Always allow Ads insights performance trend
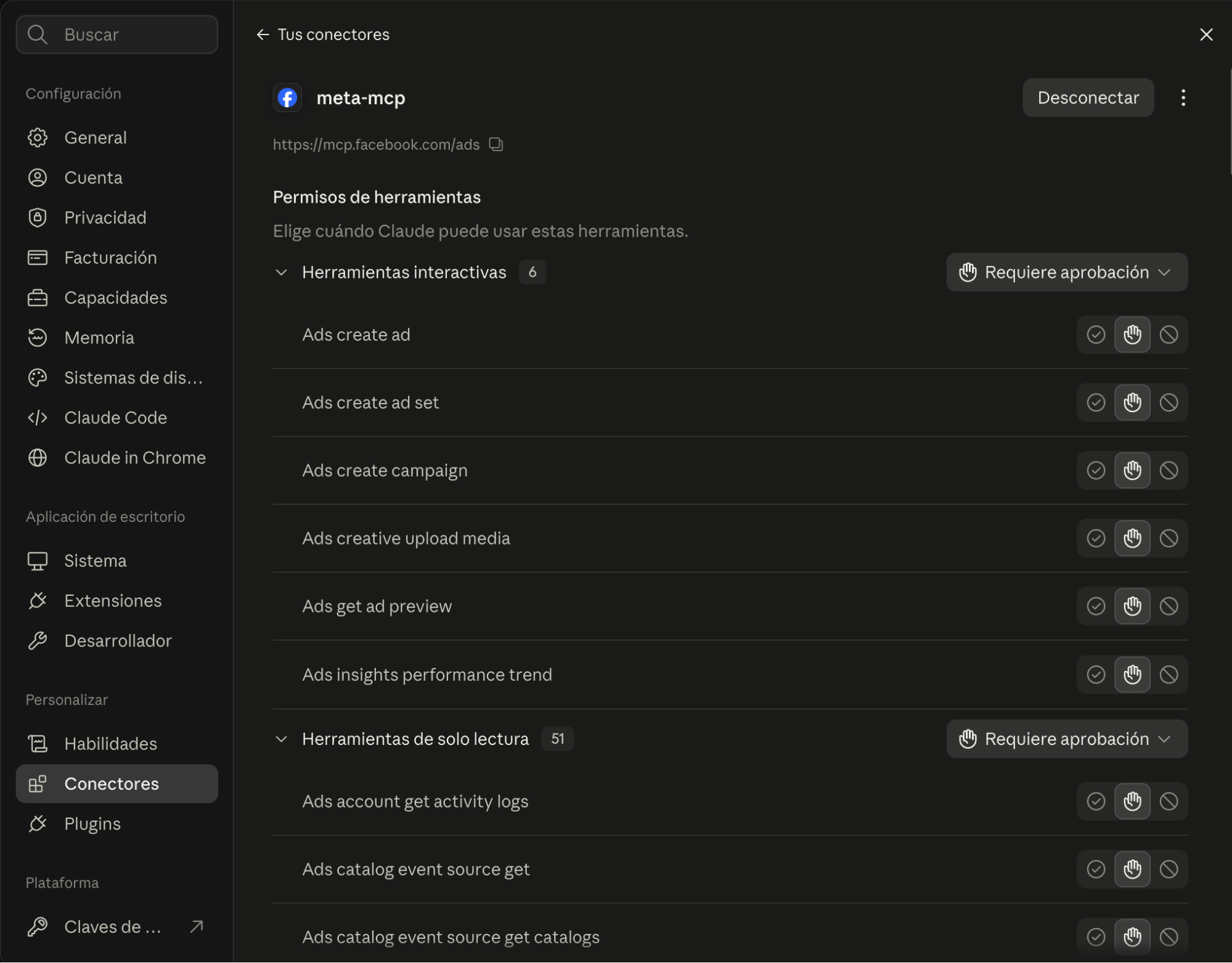Screen dimensions: 1232x963 (x=1096, y=674)
